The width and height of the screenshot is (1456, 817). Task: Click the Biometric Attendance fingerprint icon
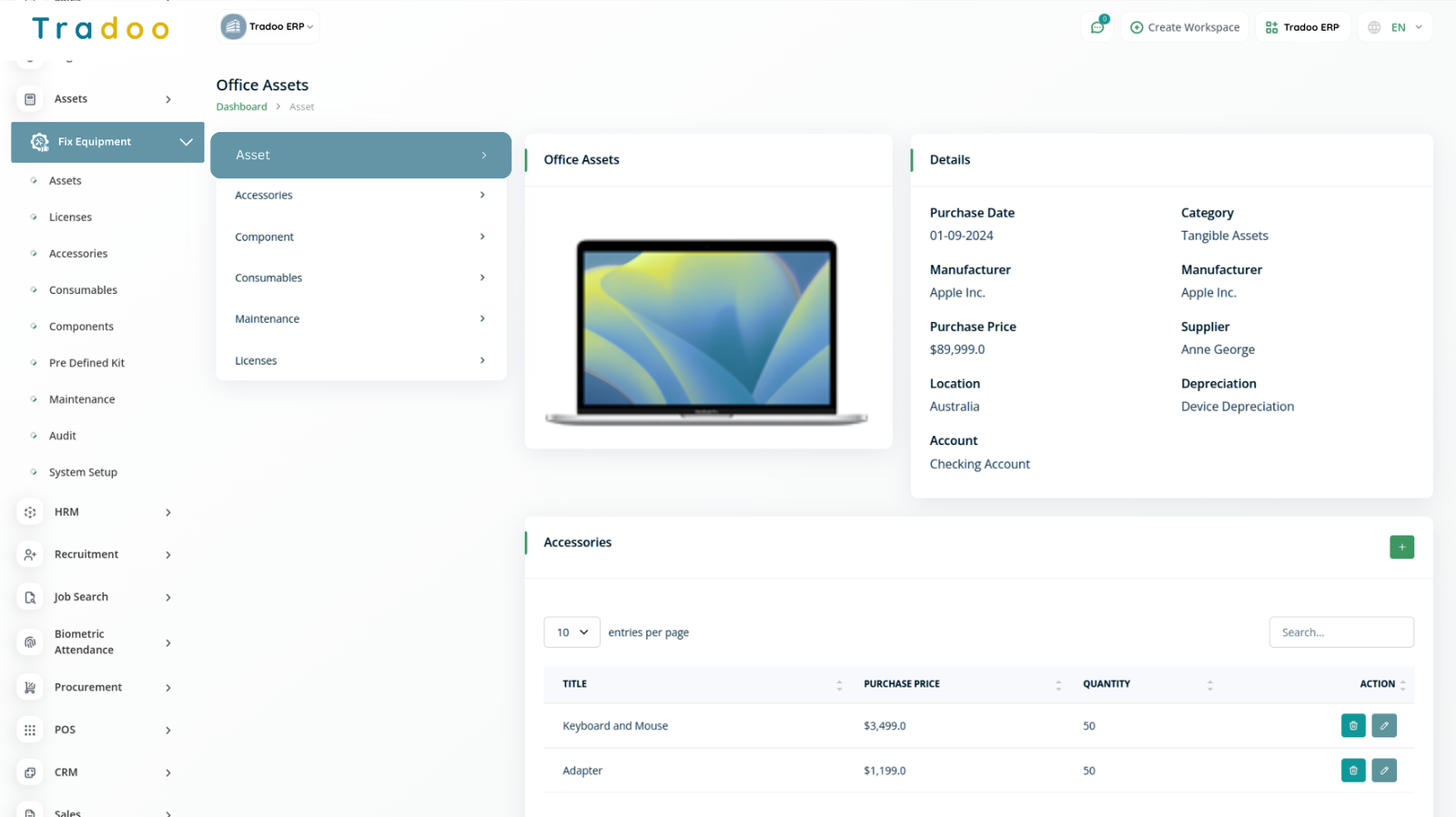(30, 642)
